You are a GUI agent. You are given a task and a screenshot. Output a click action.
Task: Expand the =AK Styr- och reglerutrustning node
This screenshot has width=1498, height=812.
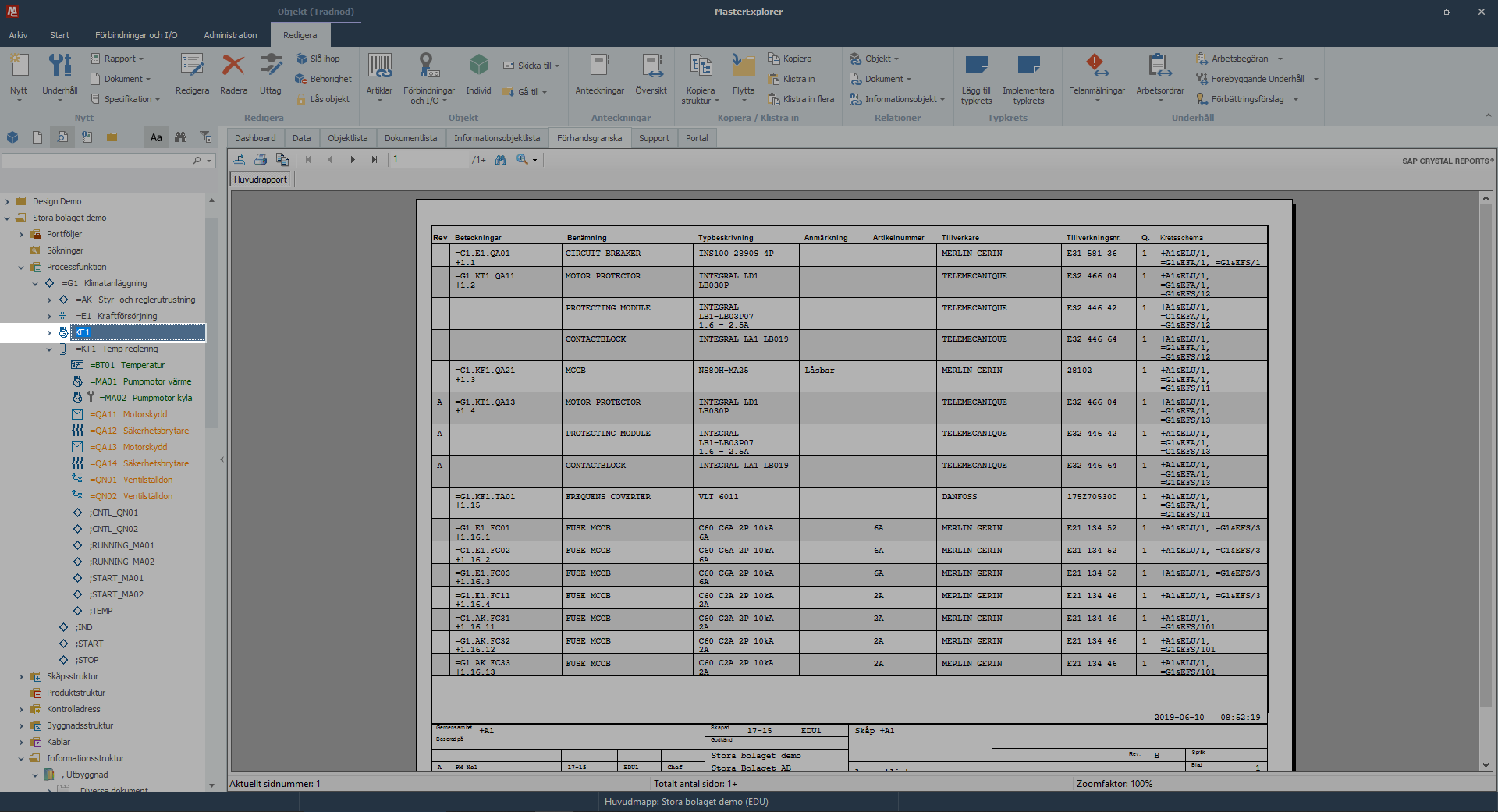[x=49, y=300]
